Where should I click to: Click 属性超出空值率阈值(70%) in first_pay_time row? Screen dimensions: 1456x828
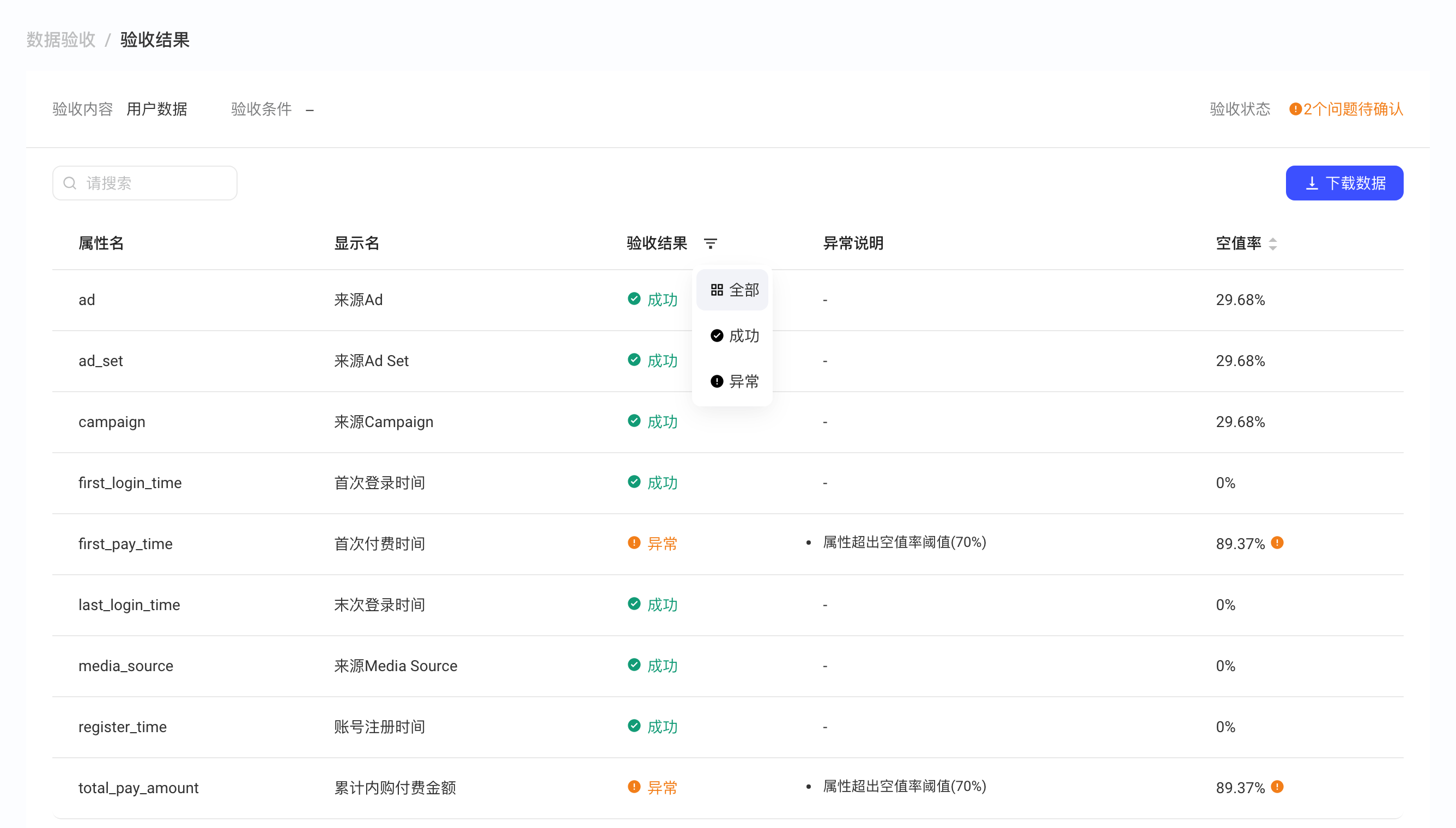905,543
